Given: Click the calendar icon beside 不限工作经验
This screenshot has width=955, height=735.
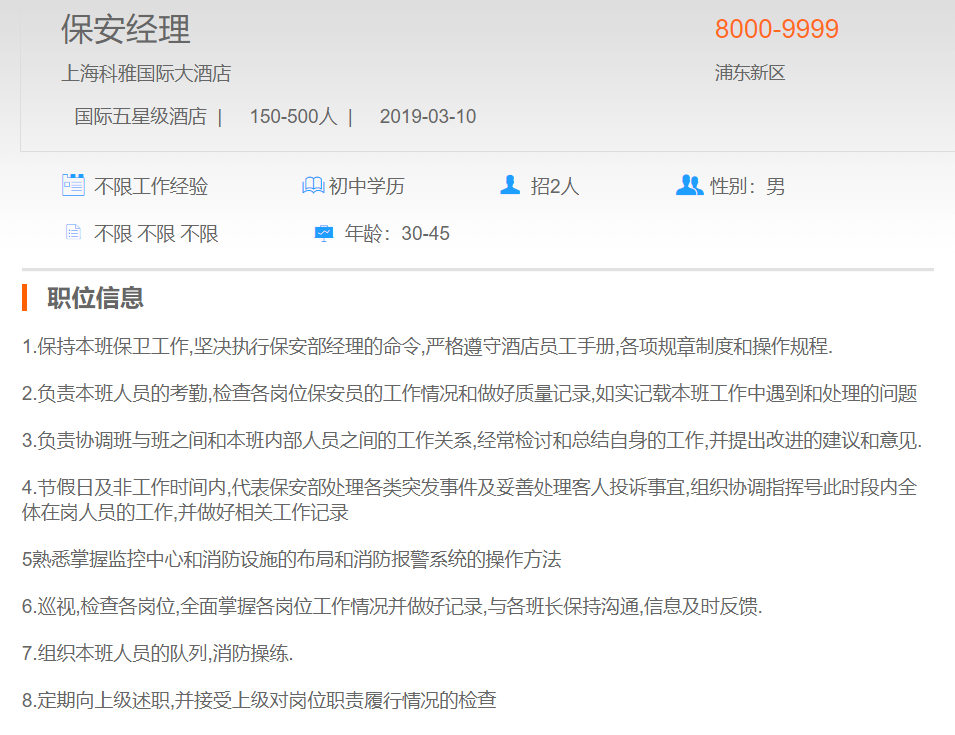Looking at the screenshot, I should (x=73, y=185).
